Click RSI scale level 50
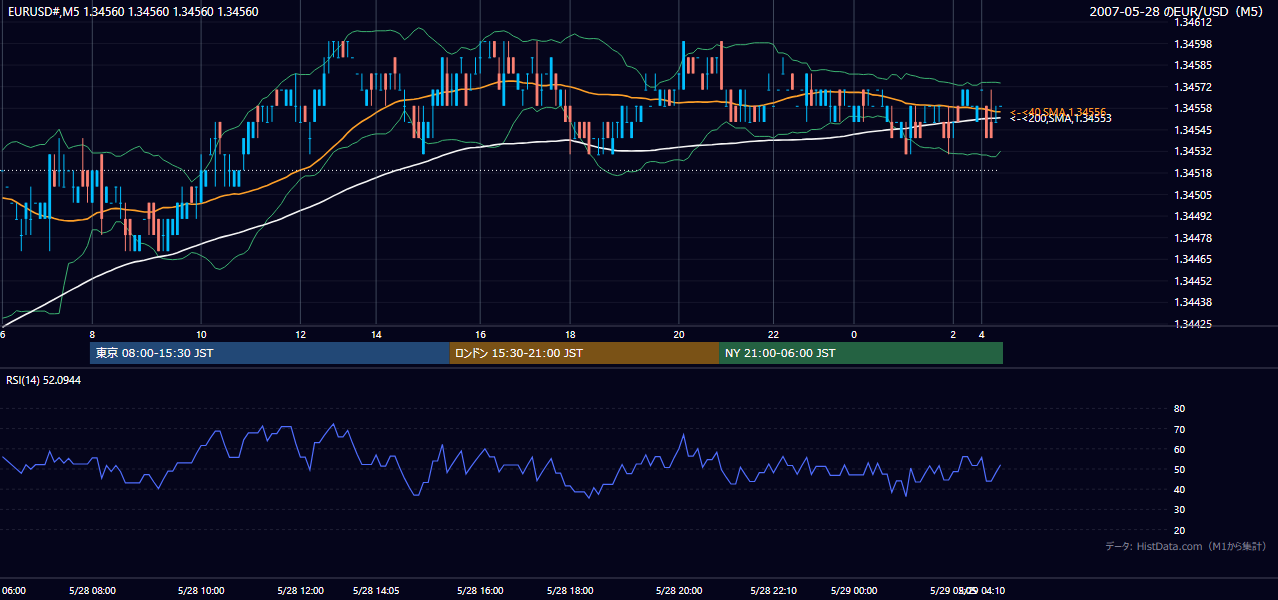 tap(1179, 470)
